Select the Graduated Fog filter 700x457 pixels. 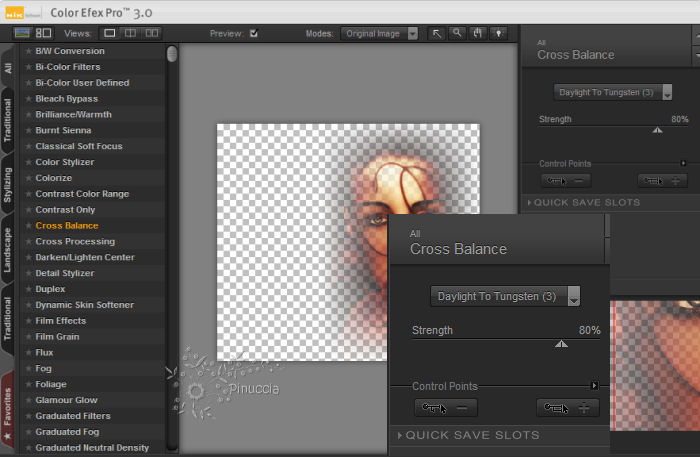click(x=67, y=432)
